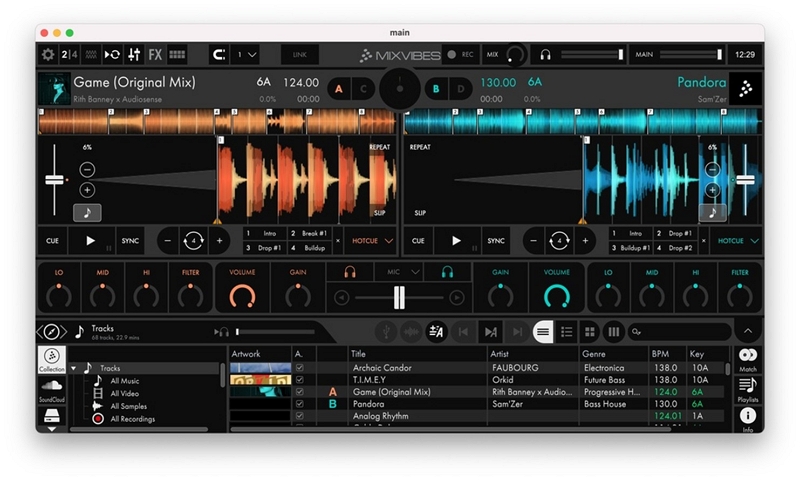Open the SoundCloud tab
The height and width of the screenshot is (480, 800).
pyautogui.click(x=52, y=390)
